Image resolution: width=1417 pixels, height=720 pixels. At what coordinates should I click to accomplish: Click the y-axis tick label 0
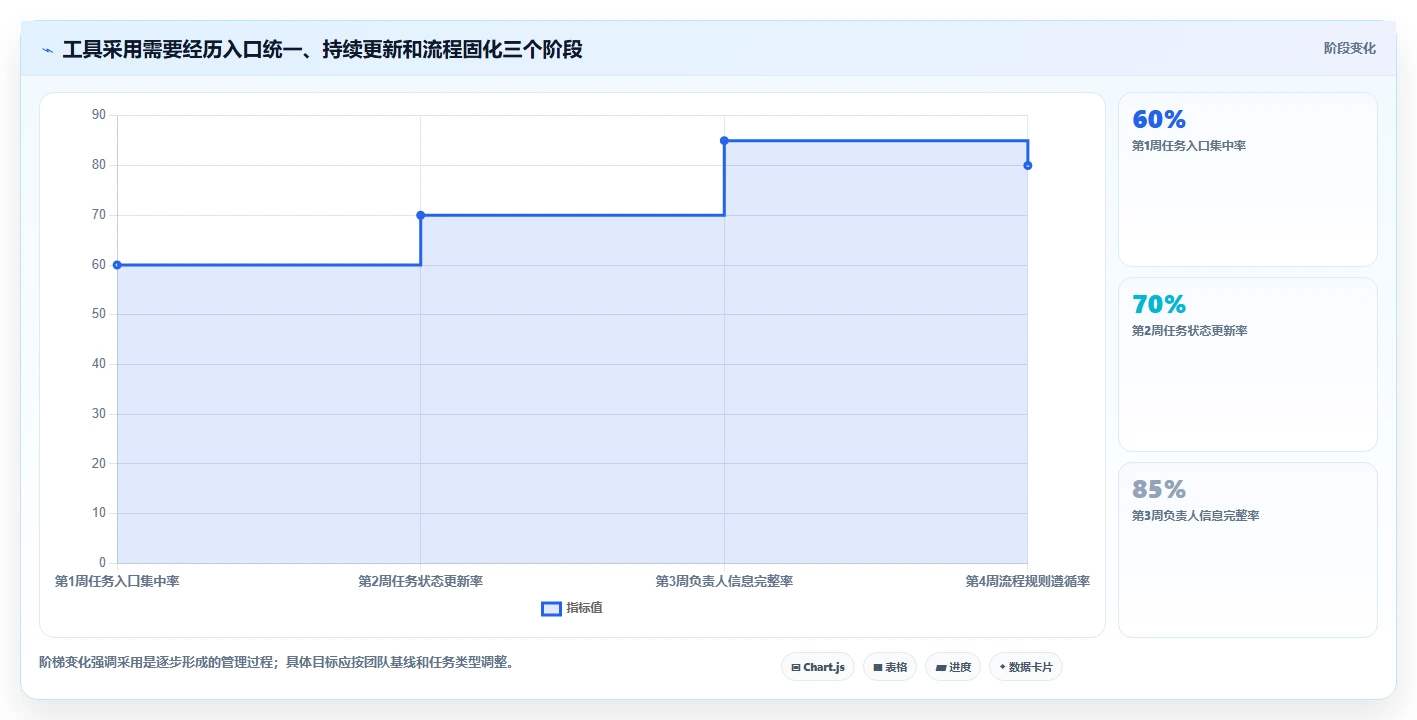click(102, 563)
